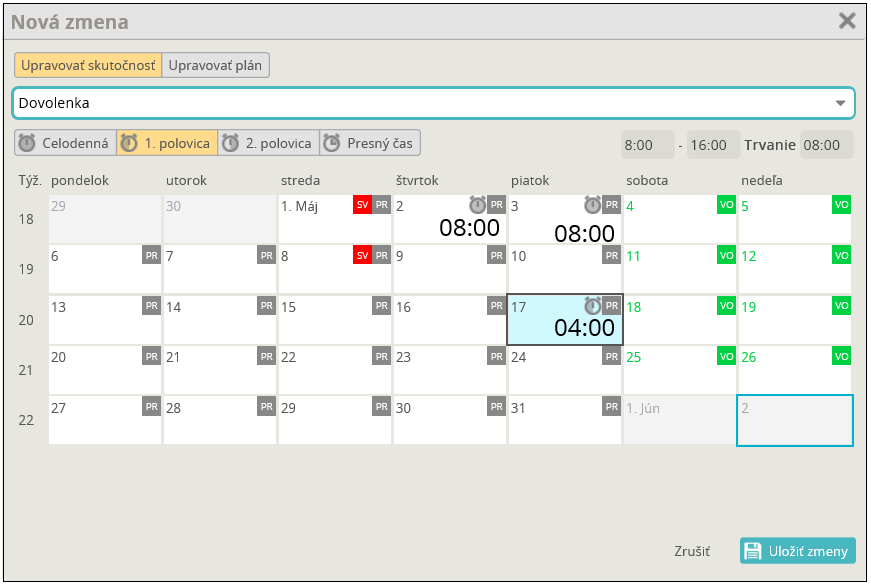The image size is (871, 587).
Task: Switch to Upravovať plán tab
Action: [216, 66]
